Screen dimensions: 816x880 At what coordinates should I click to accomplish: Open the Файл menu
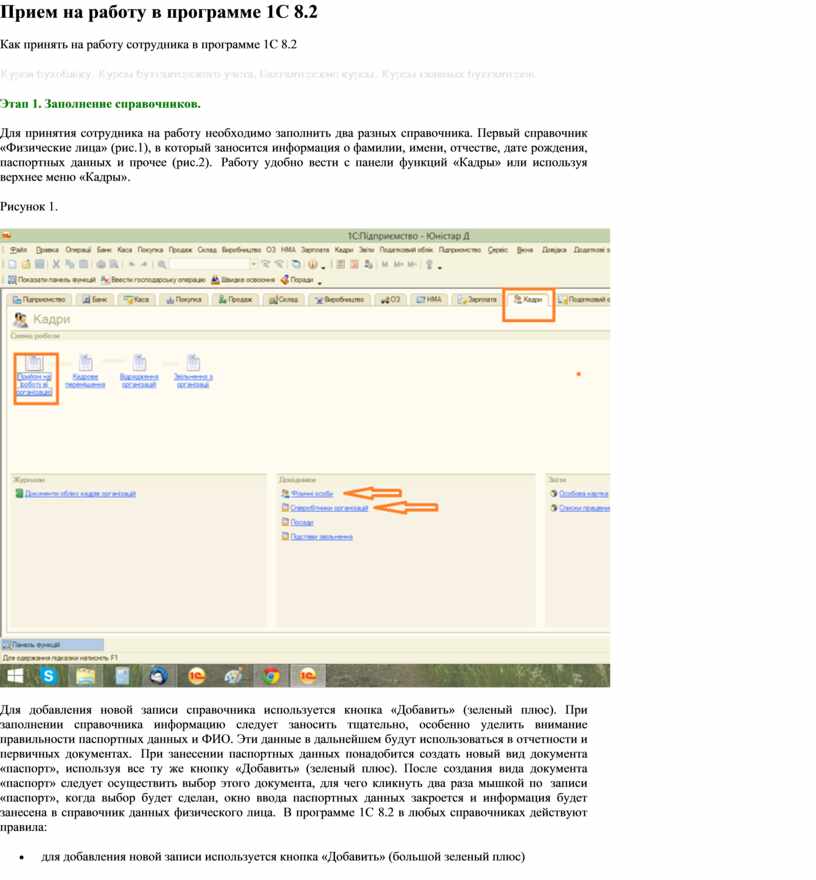pos(19,250)
